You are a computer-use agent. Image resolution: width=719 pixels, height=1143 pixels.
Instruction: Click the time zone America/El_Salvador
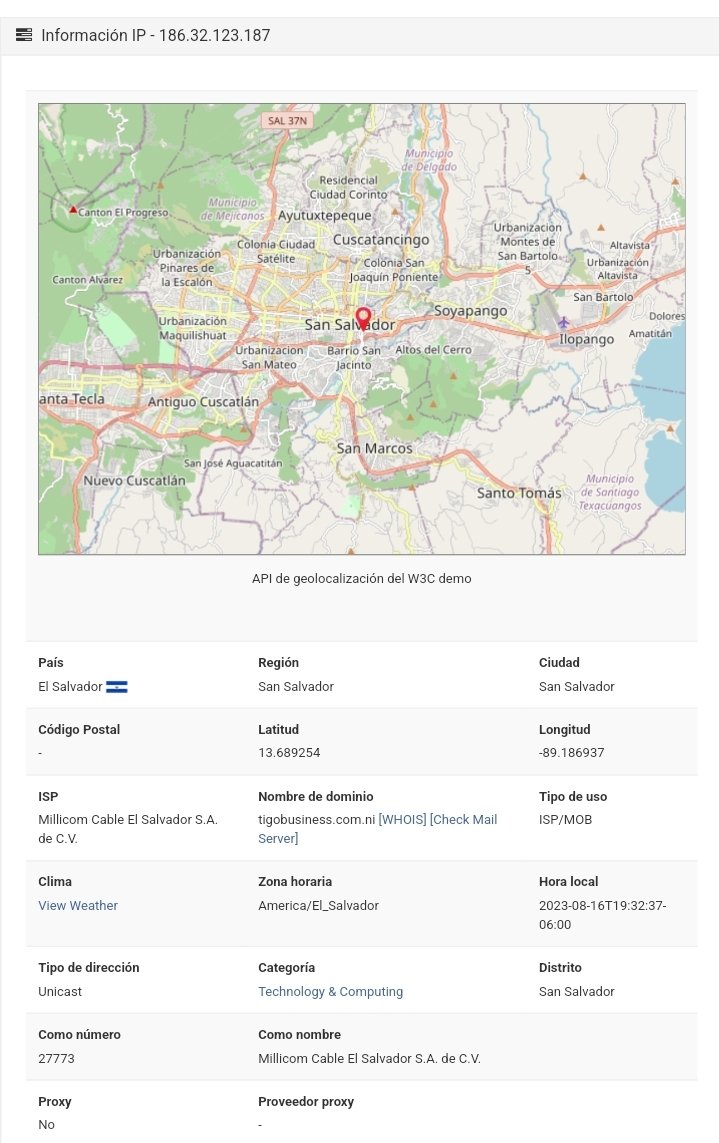coord(319,905)
